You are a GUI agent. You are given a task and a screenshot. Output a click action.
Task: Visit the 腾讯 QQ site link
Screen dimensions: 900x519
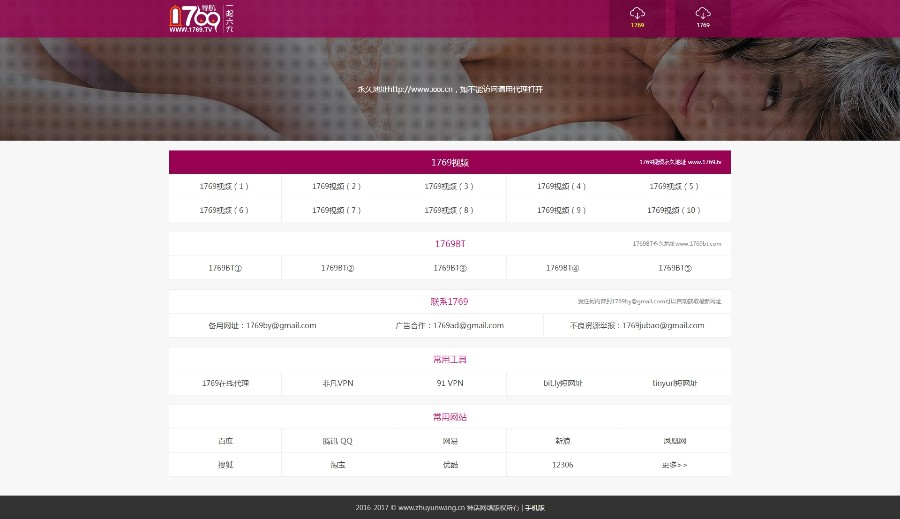point(338,441)
